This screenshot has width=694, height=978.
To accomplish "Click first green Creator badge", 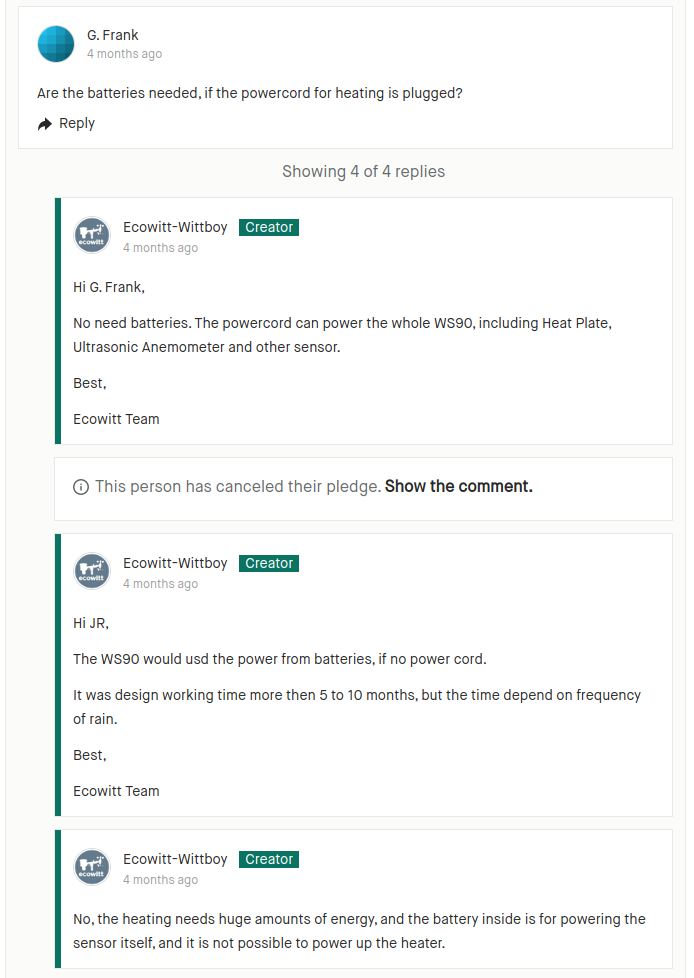I will 269,228.
